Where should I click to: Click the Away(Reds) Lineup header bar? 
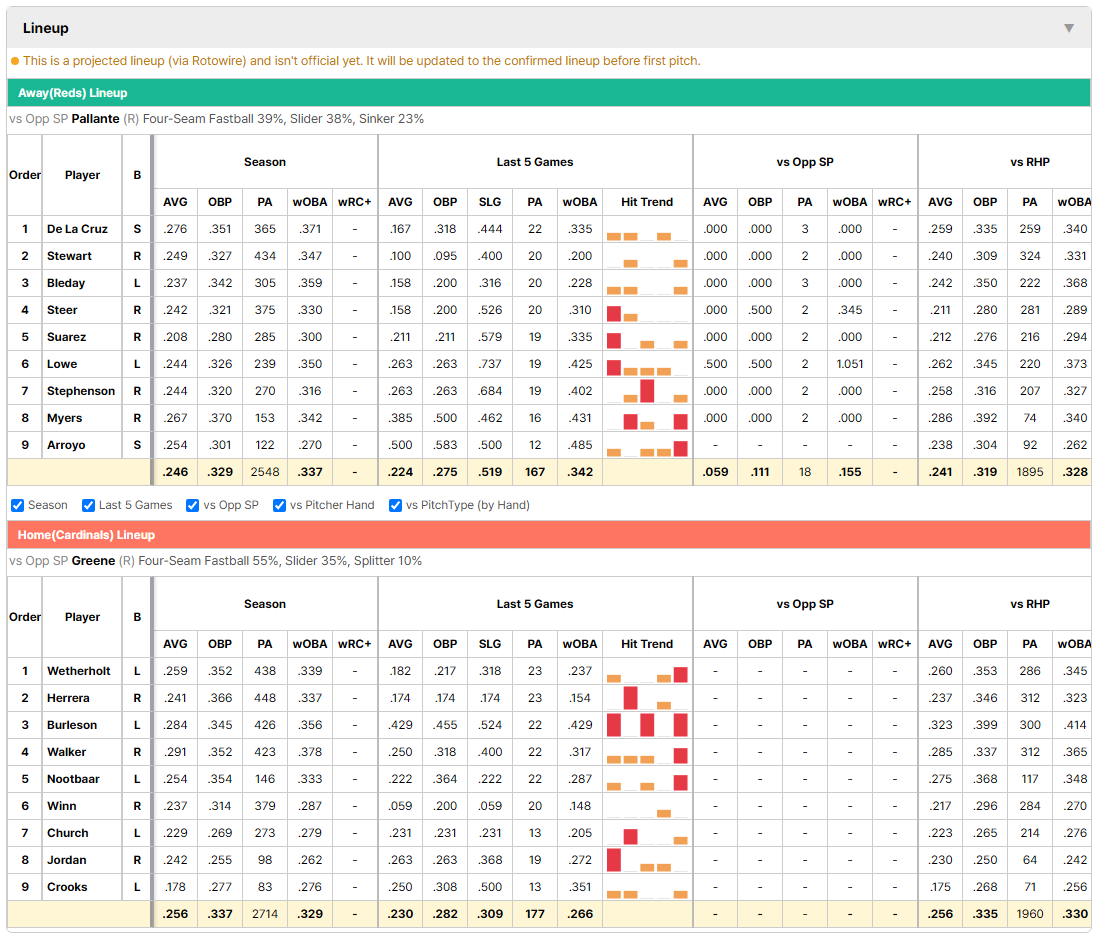tap(548, 93)
